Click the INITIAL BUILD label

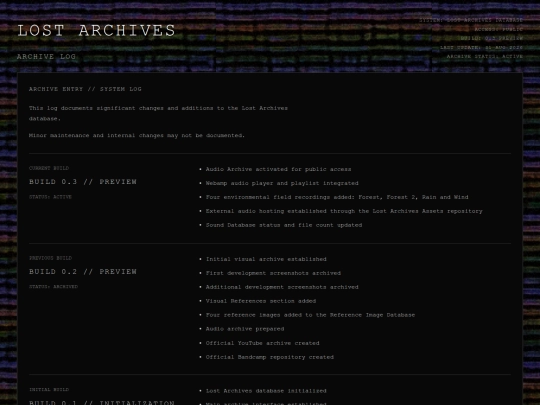[49, 390]
